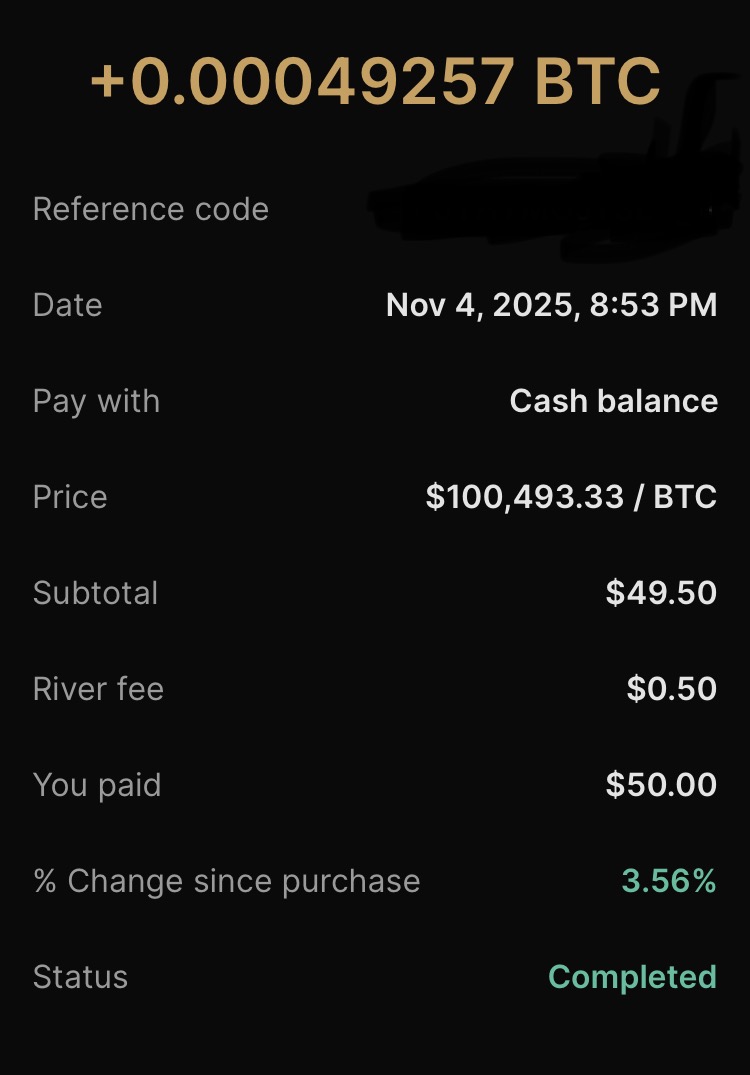The width and height of the screenshot is (750, 1075).
Task: Click the Price label
Action: pyautogui.click(x=70, y=497)
